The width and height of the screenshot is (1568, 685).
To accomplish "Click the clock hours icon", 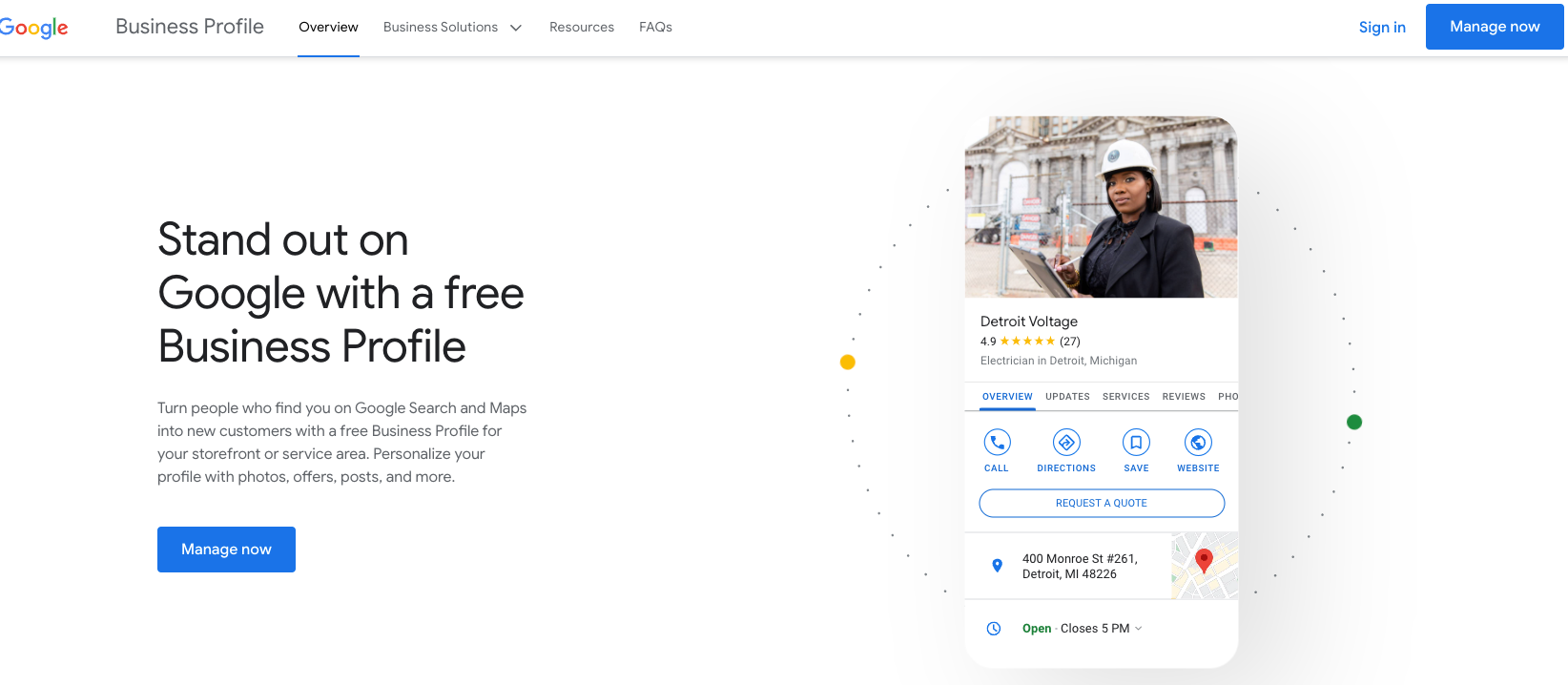I will point(993,629).
